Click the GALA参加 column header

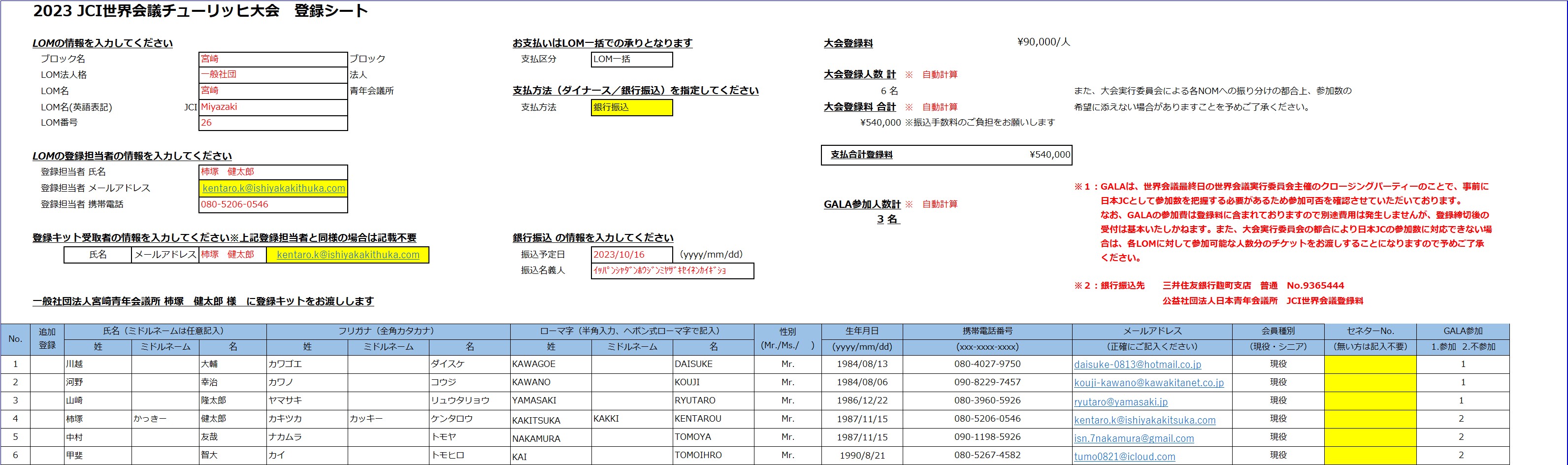click(1462, 331)
